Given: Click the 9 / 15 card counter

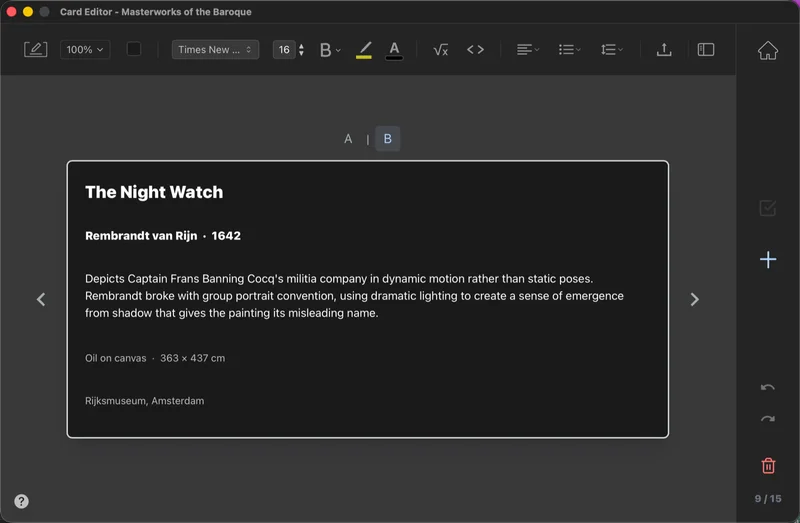Looking at the screenshot, I should click(767, 499).
